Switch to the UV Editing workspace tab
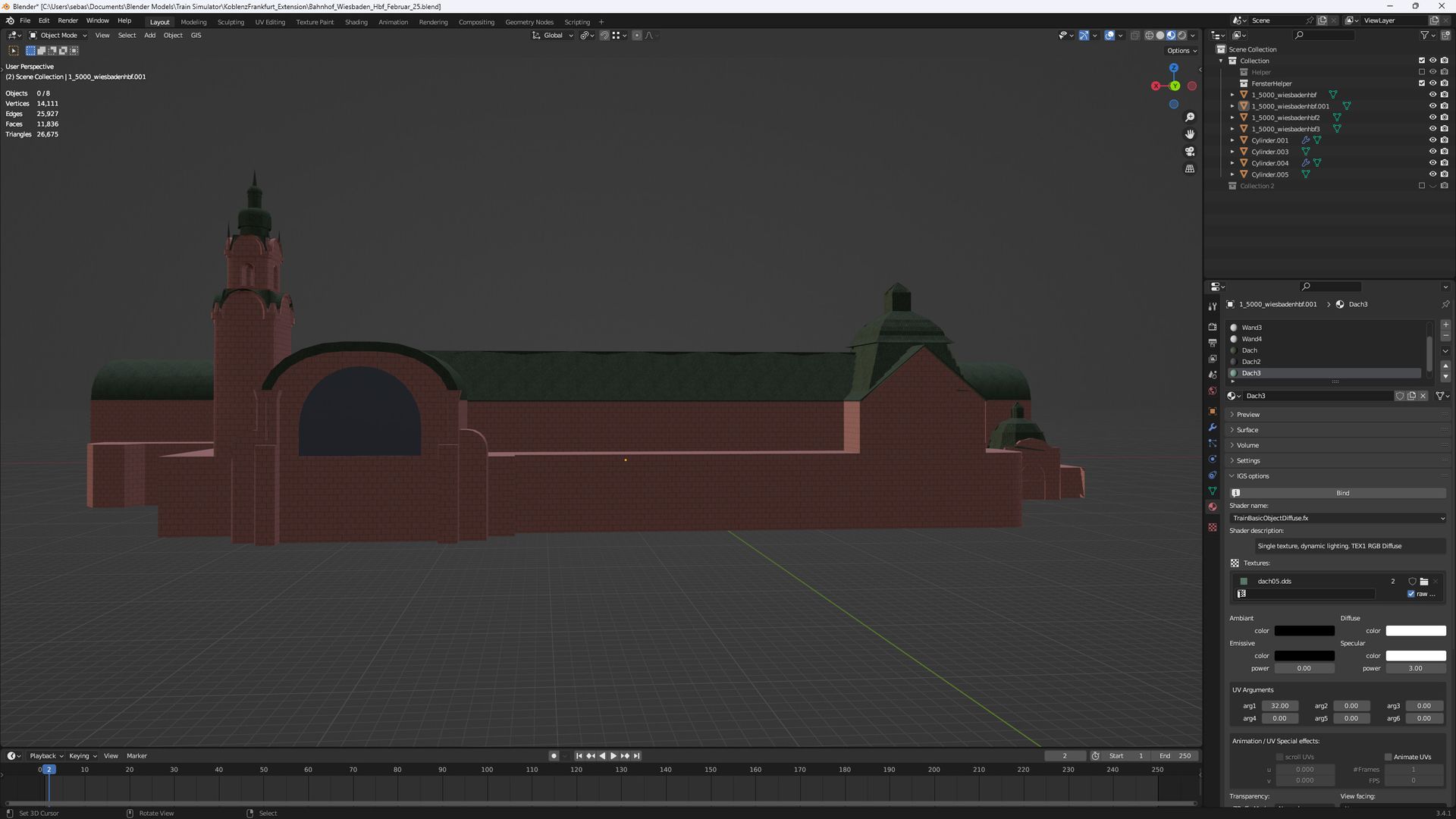Image resolution: width=1456 pixels, height=819 pixels. (270, 22)
